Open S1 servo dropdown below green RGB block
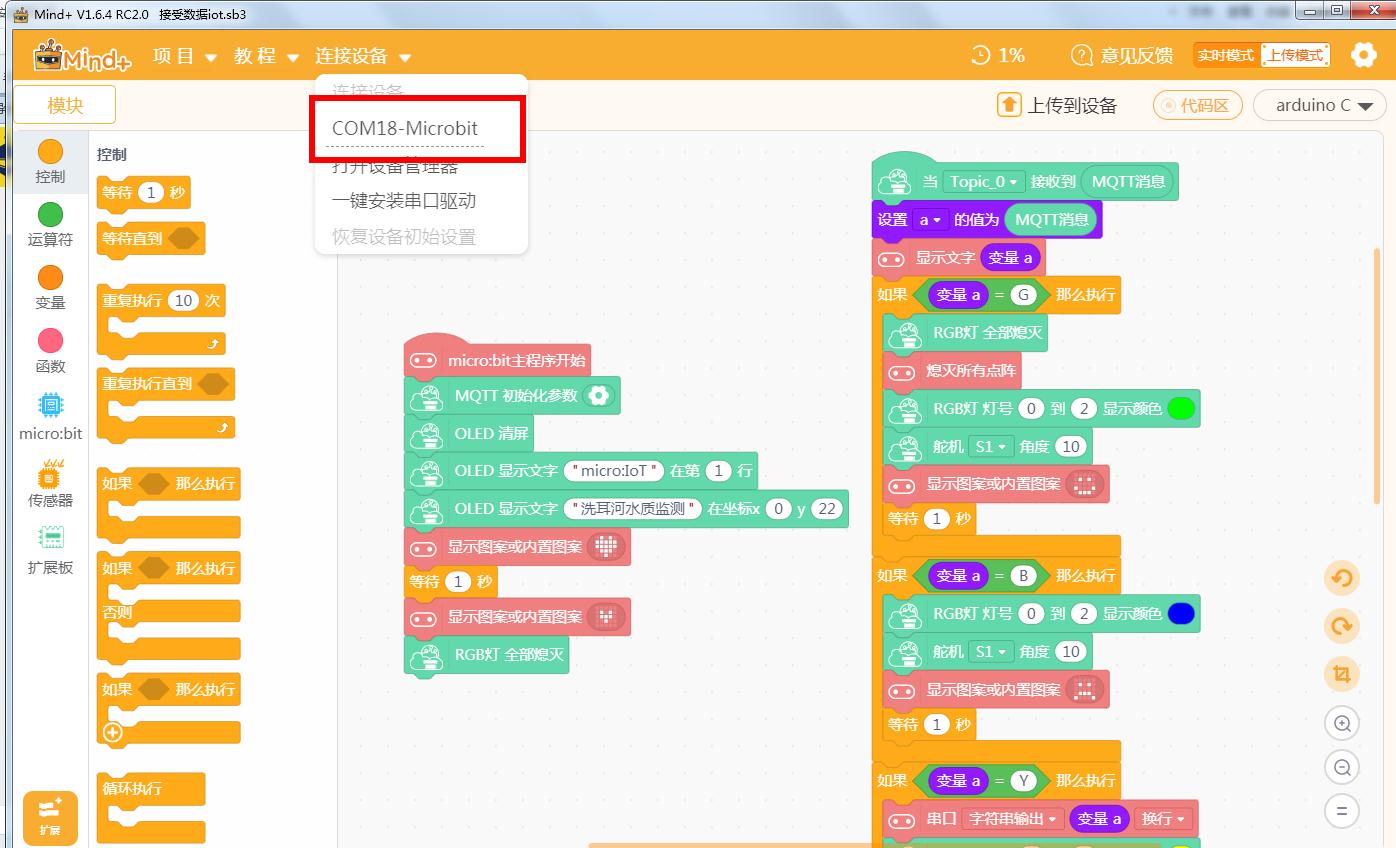The height and width of the screenshot is (848, 1396). 992,446
